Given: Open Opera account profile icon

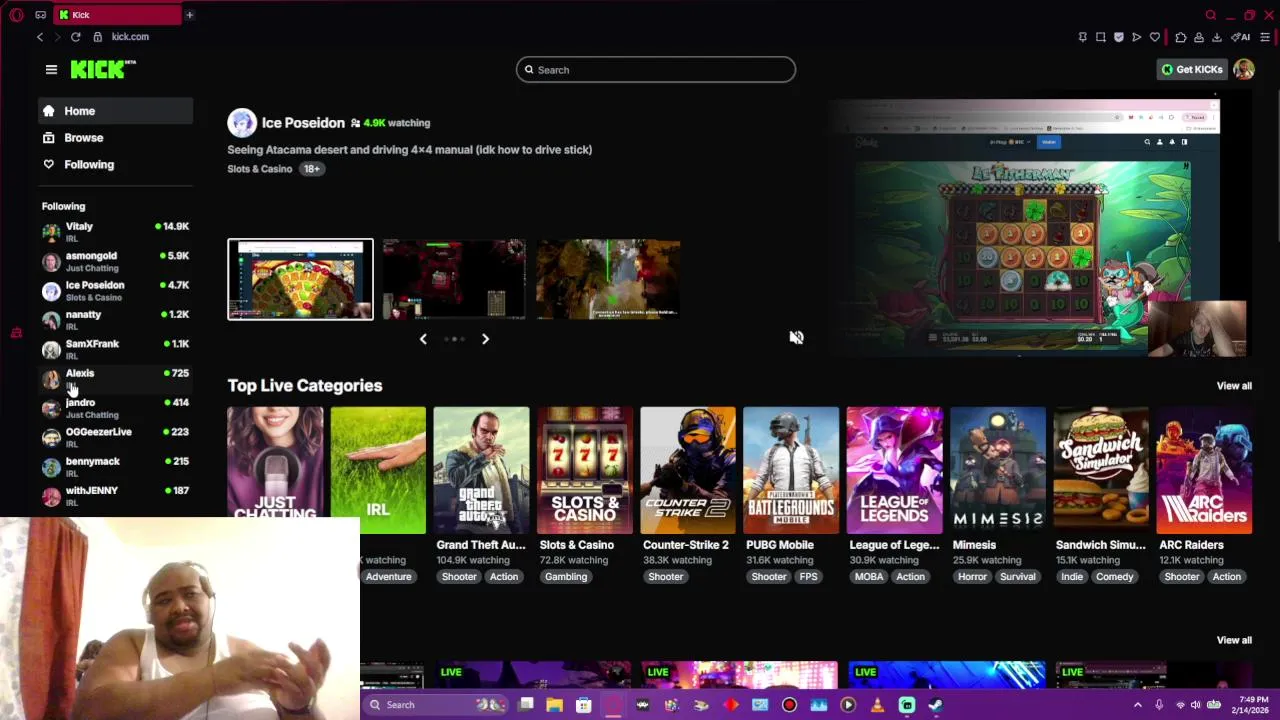Looking at the screenshot, I should 1198,37.
